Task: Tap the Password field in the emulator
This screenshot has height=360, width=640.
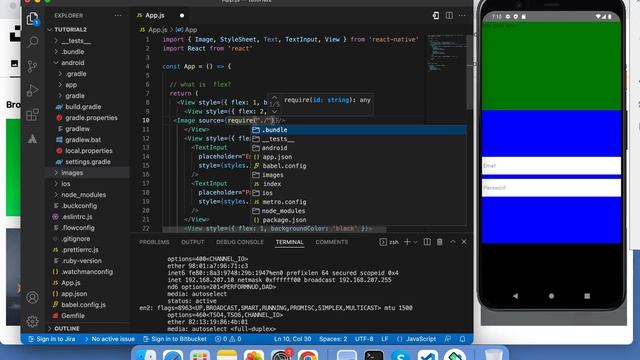Action: click(551, 188)
